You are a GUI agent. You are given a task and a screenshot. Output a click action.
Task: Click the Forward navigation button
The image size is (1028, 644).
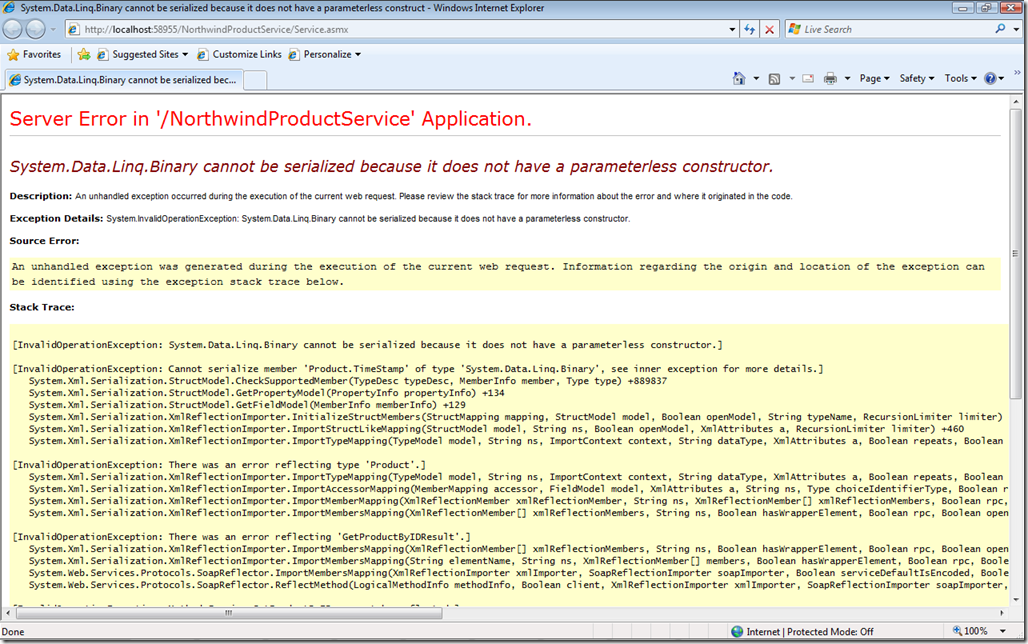coord(35,29)
